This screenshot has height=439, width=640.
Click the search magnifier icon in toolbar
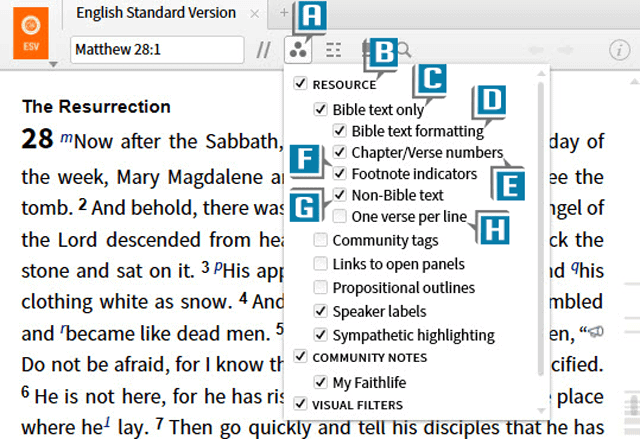tap(404, 49)
